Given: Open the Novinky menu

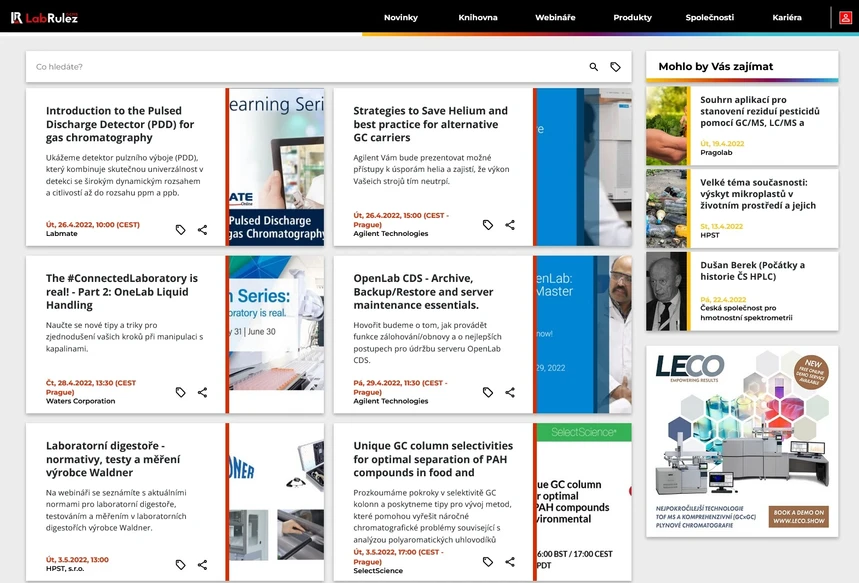Looking at the screenshot, I should coord(400,18).
